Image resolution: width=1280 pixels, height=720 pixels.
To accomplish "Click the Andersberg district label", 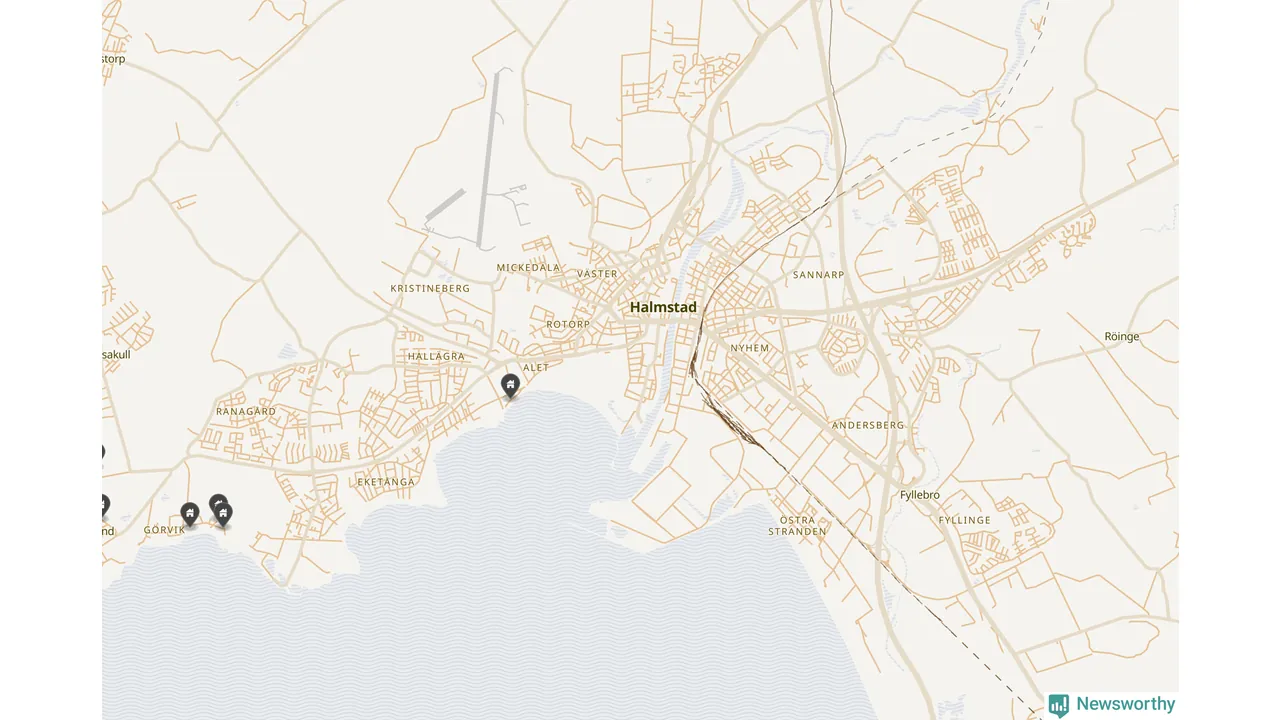I will (868, 425).
